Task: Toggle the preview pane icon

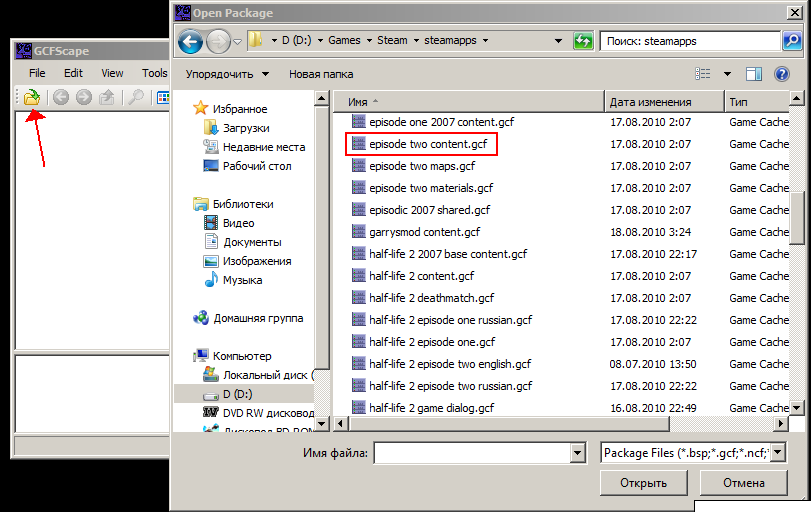Action: [754, 74]
